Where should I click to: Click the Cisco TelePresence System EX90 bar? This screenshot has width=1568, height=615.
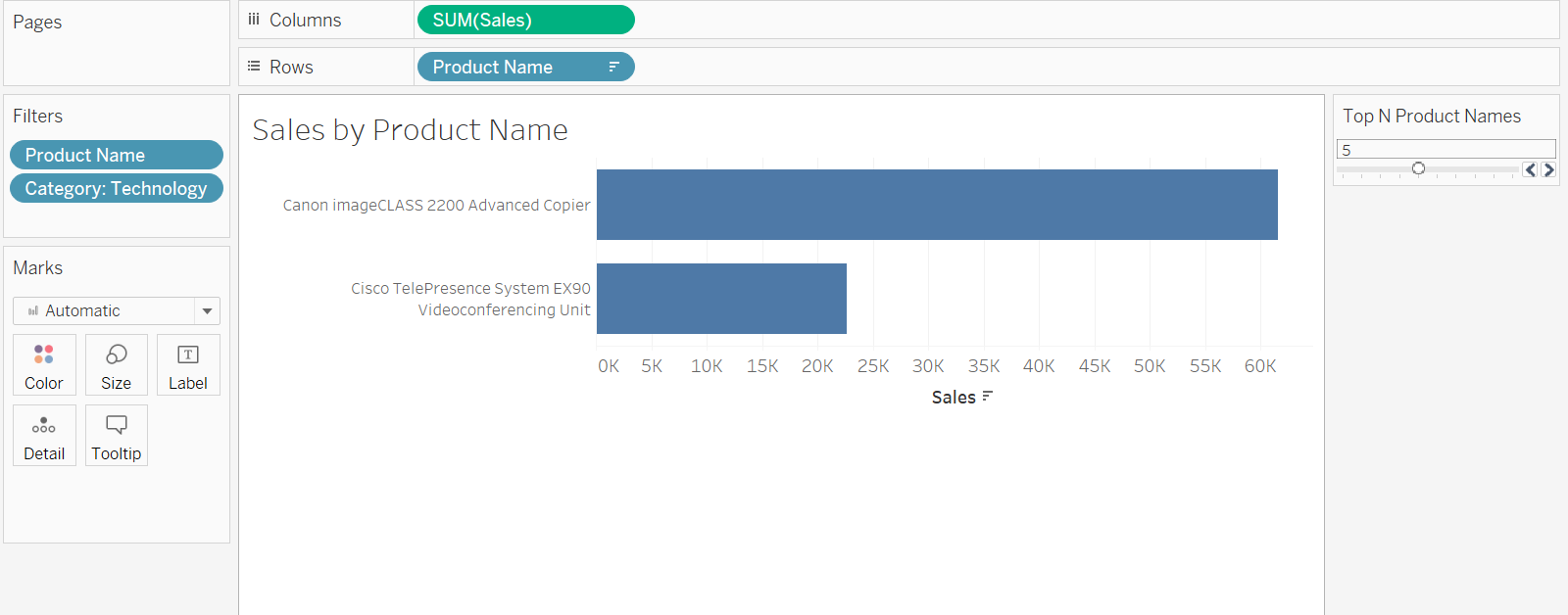(x=721, y=299)
